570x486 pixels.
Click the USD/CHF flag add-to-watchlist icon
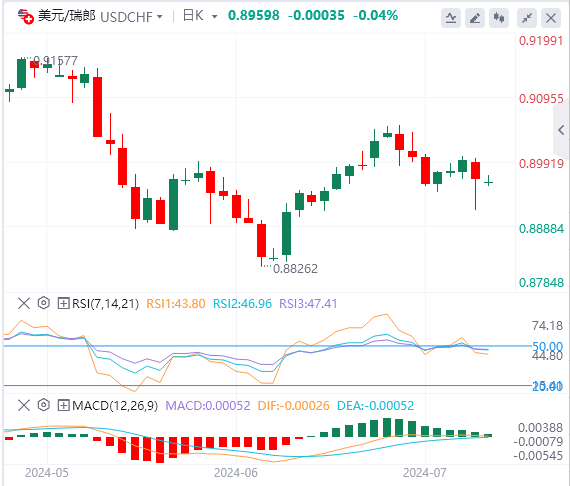[x=25, y=16]
